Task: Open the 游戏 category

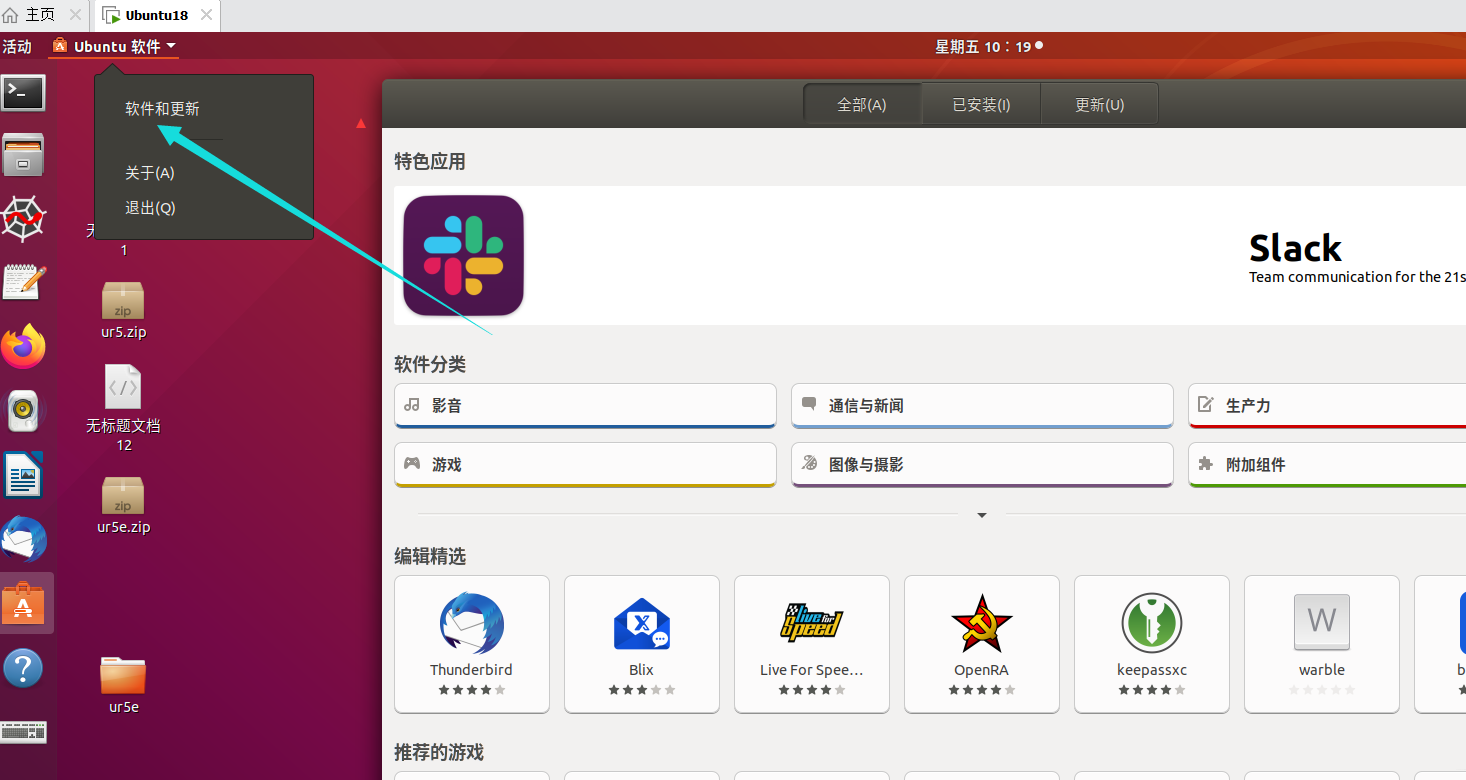Action: (x=584, y=464)
